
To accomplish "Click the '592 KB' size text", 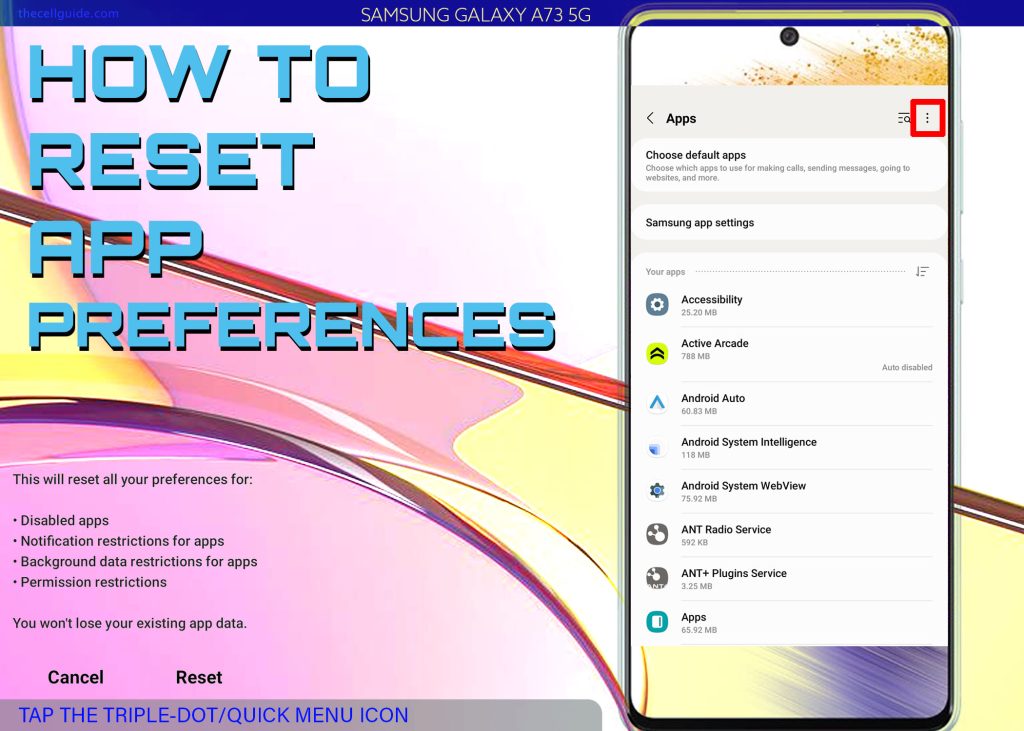I will [697, 542].
